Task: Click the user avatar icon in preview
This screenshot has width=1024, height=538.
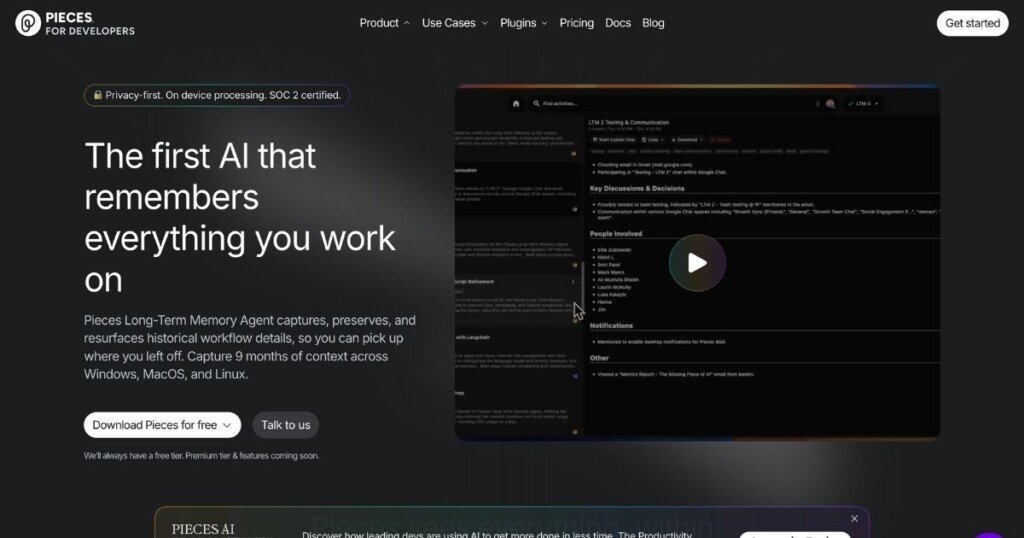Action: coord(829,103)
